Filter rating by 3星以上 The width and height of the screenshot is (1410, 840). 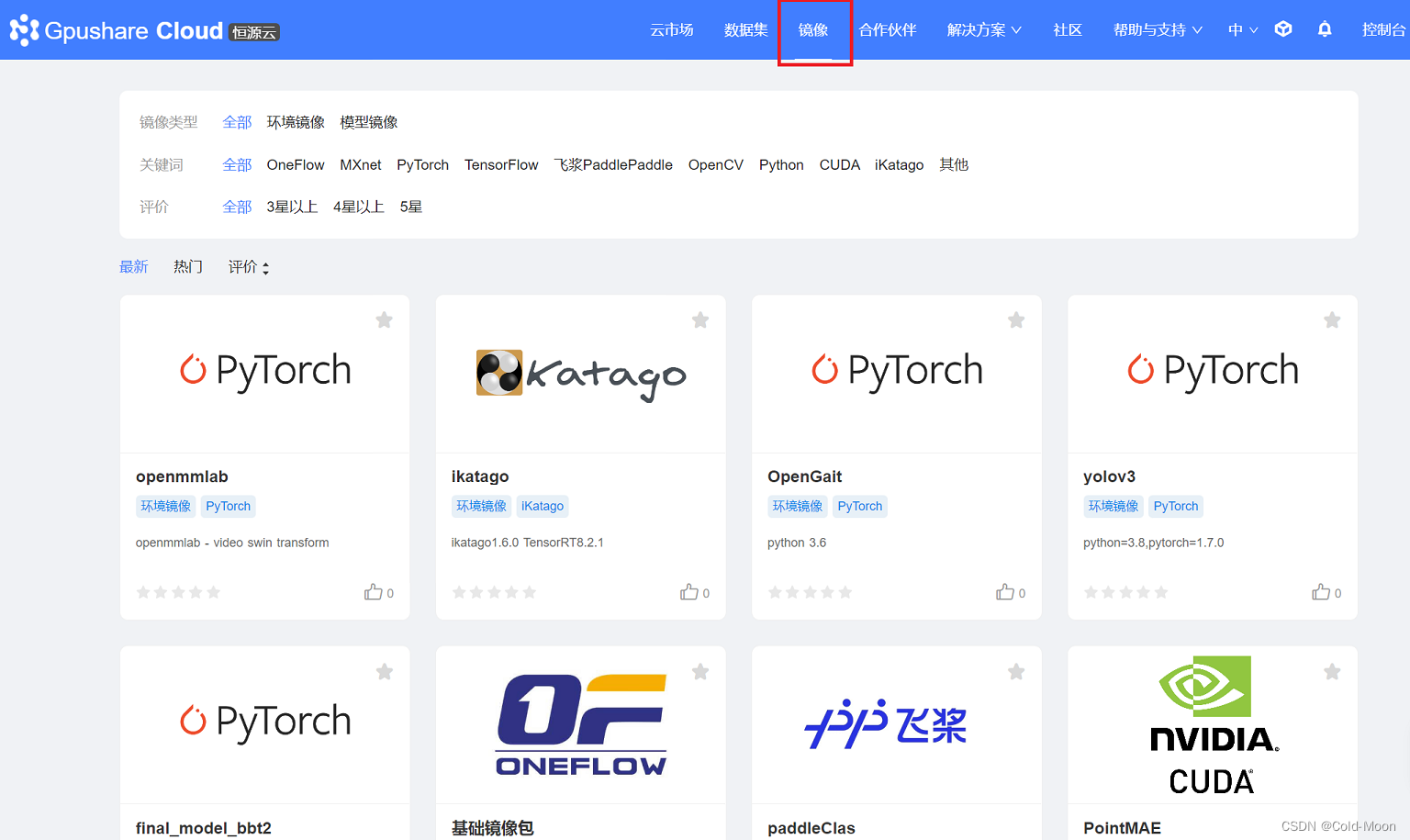click(292, 207)
